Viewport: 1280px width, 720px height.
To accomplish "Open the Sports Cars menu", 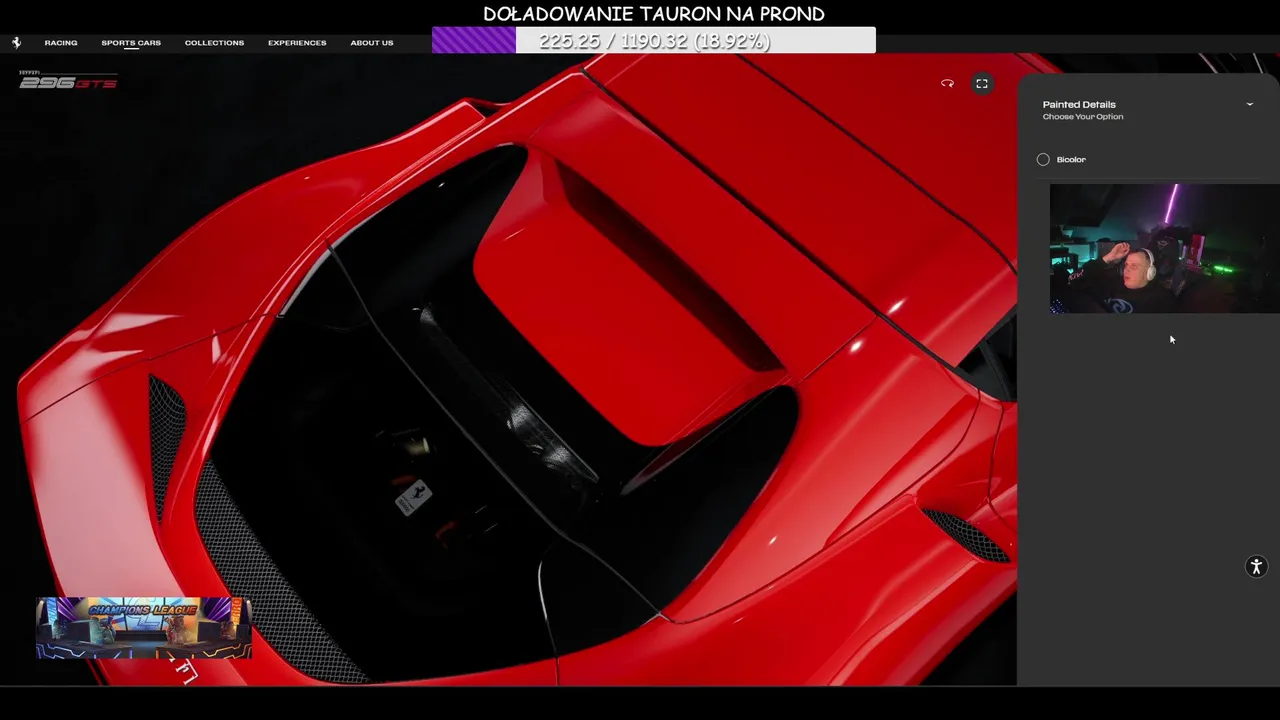I will 131,43.
